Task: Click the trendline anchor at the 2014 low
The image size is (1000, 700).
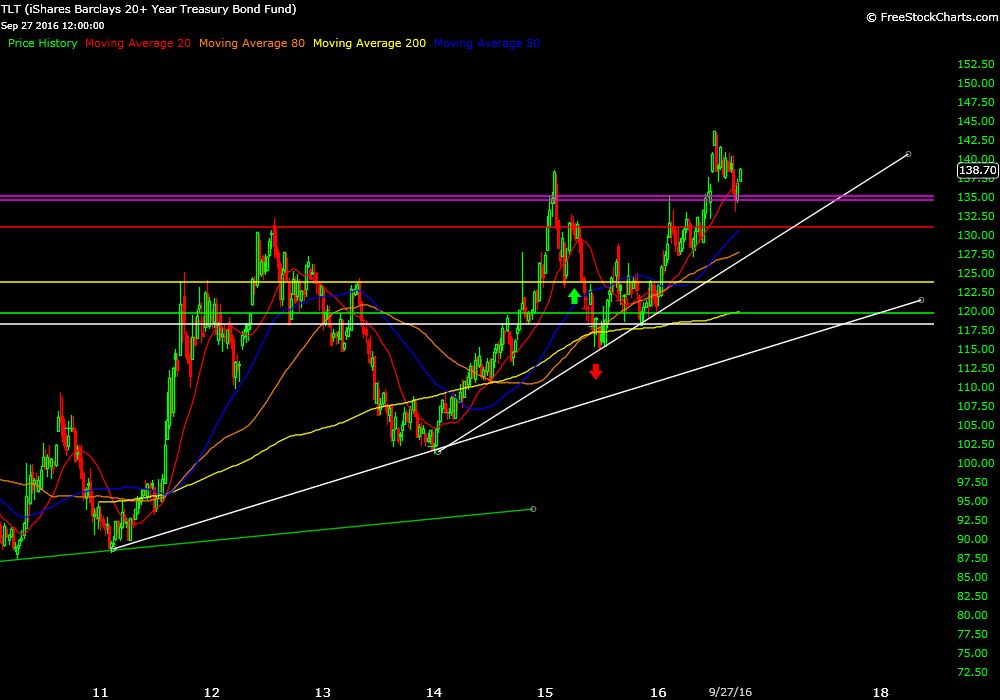Action: (438, 451)
